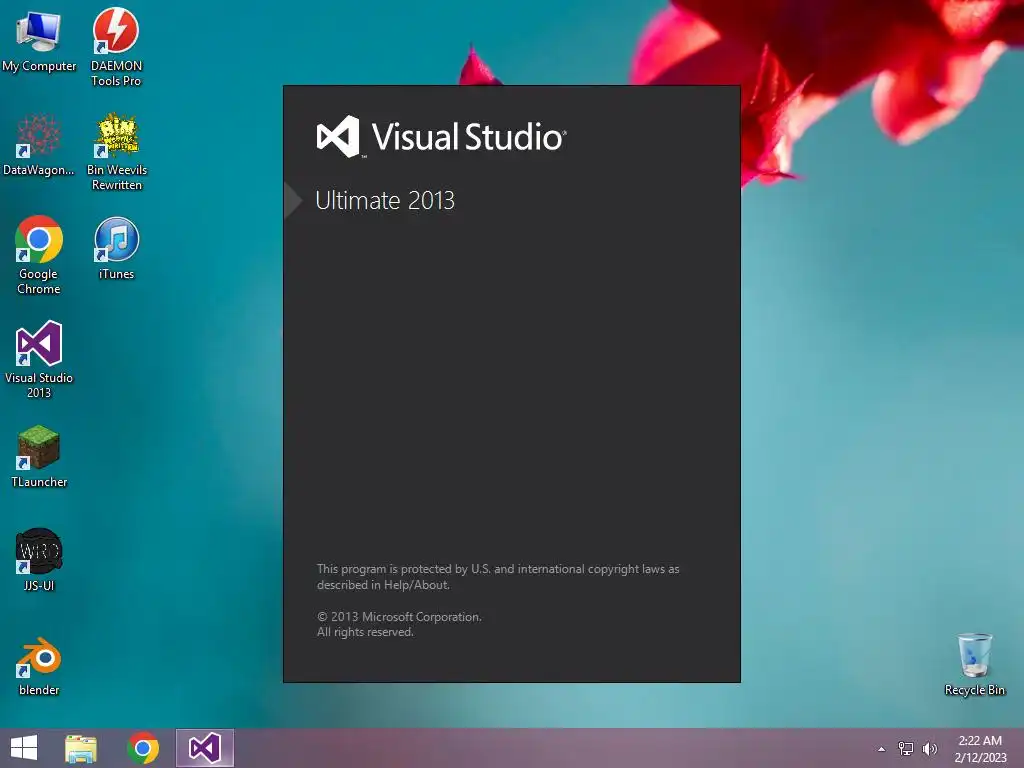
Task: Show hidden tray icons arrow
Action: pos(882,749)
